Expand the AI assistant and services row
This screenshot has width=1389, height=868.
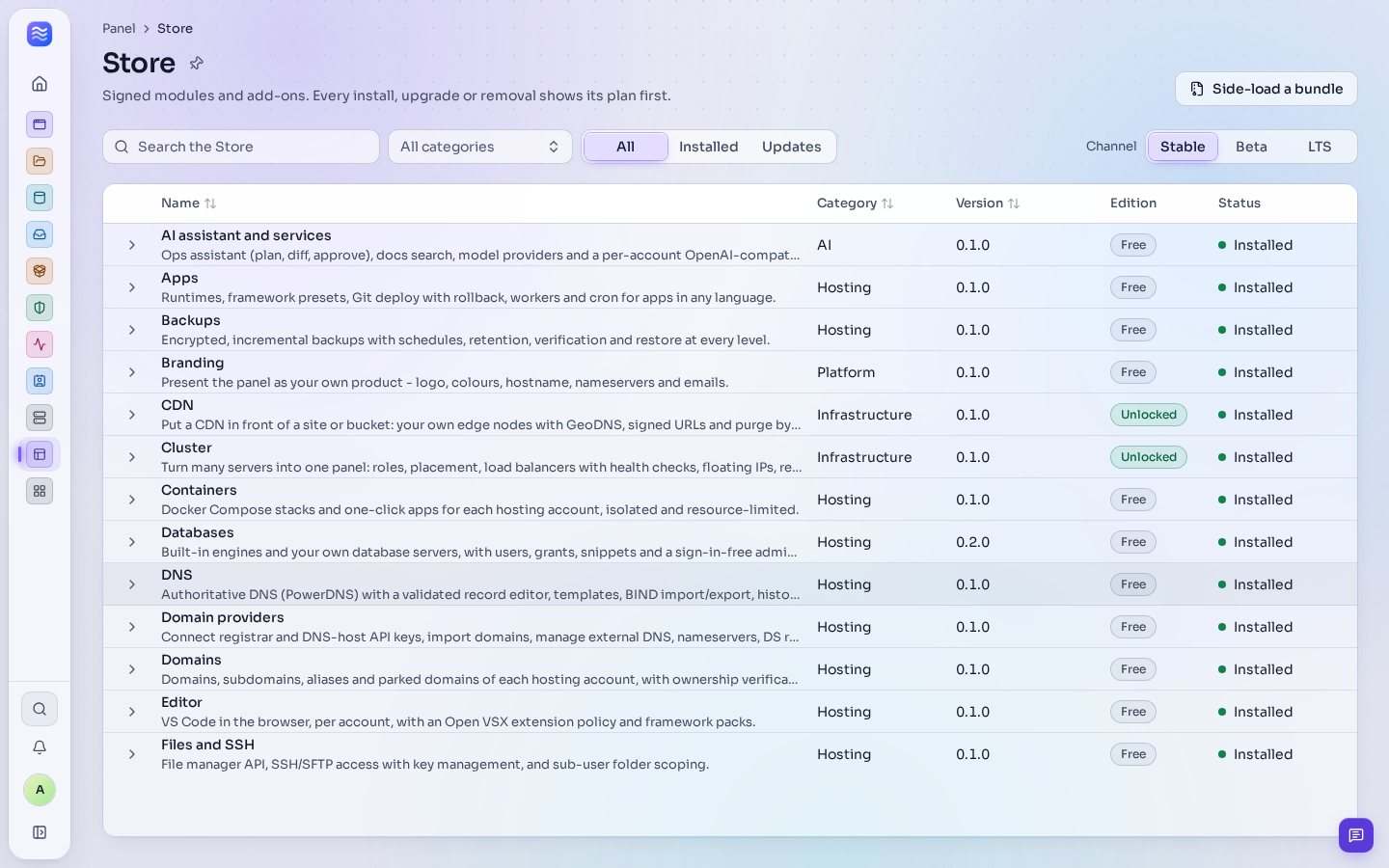pos(132,245)
